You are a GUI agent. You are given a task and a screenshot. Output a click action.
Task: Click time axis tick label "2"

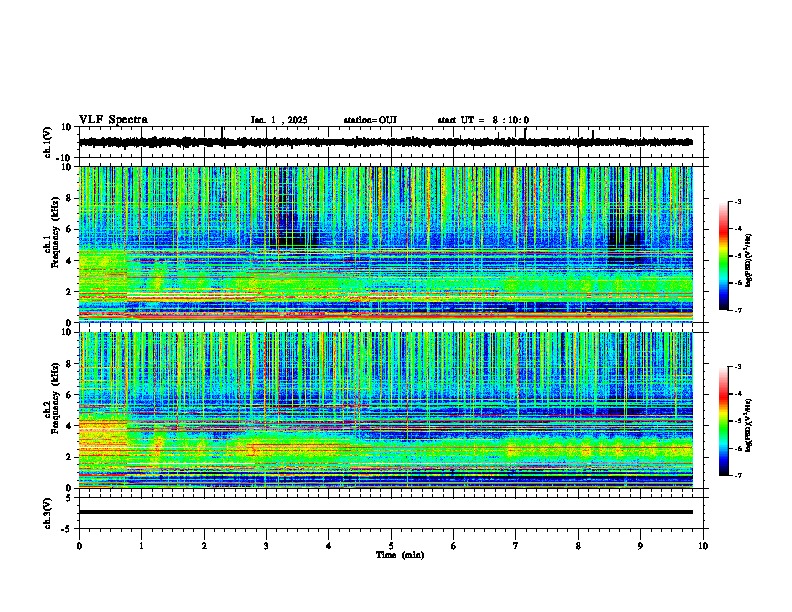coord(204,546)
